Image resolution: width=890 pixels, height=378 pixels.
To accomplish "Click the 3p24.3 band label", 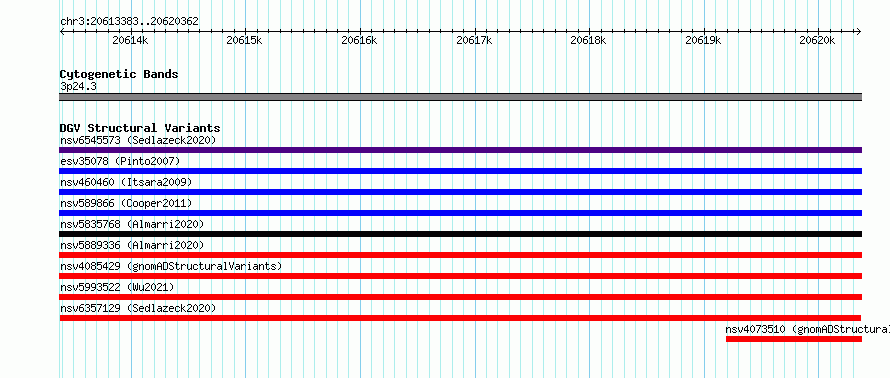I will pos(78,86).
